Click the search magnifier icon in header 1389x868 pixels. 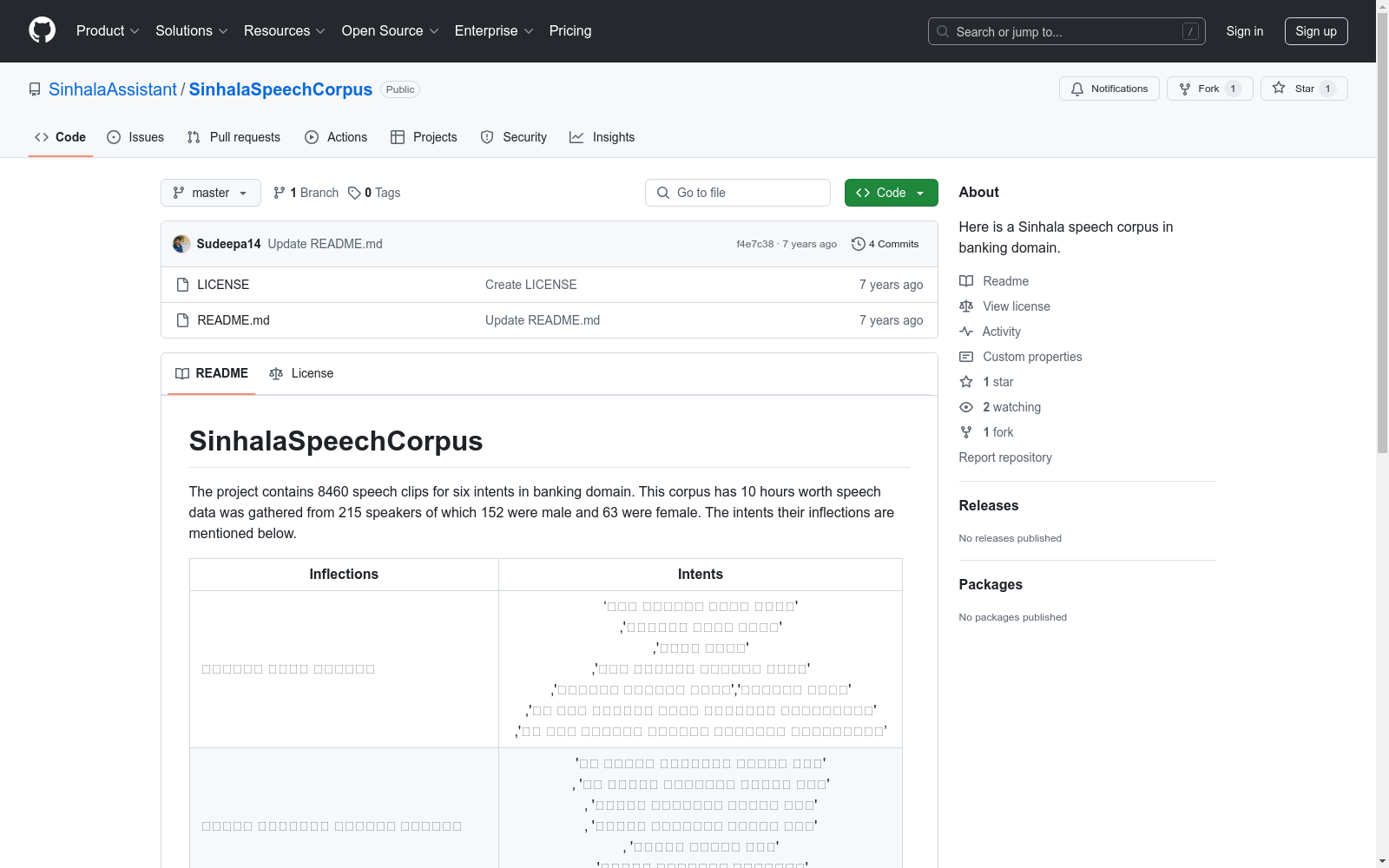pyautogui.click(x=943, y=31)
